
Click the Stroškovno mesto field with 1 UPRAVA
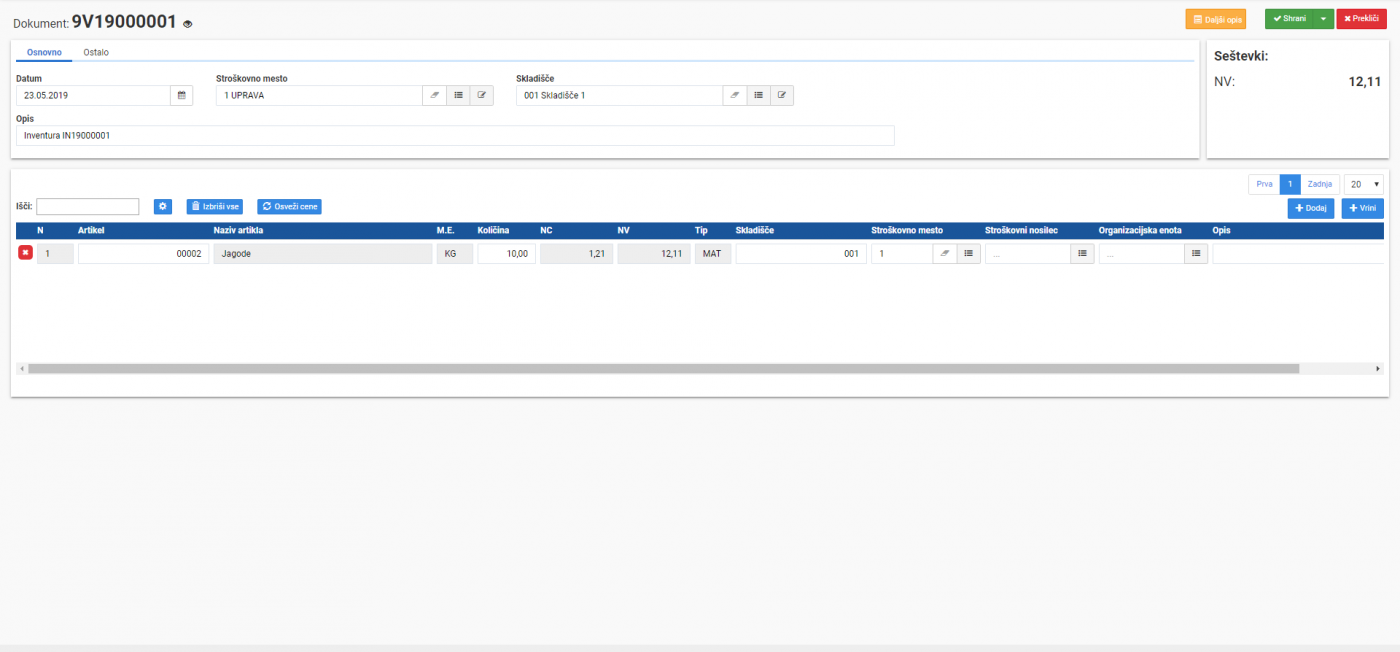pyautogui.click(x=319, y=95)
